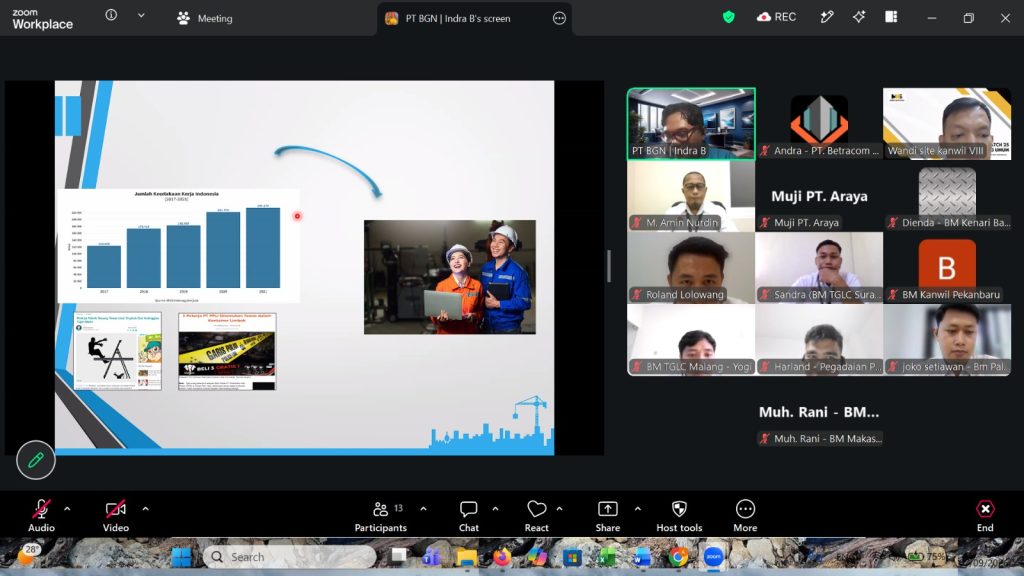Open Excel from taskbar
Viewport: 1024px width, 576px height.
(607, 557)
